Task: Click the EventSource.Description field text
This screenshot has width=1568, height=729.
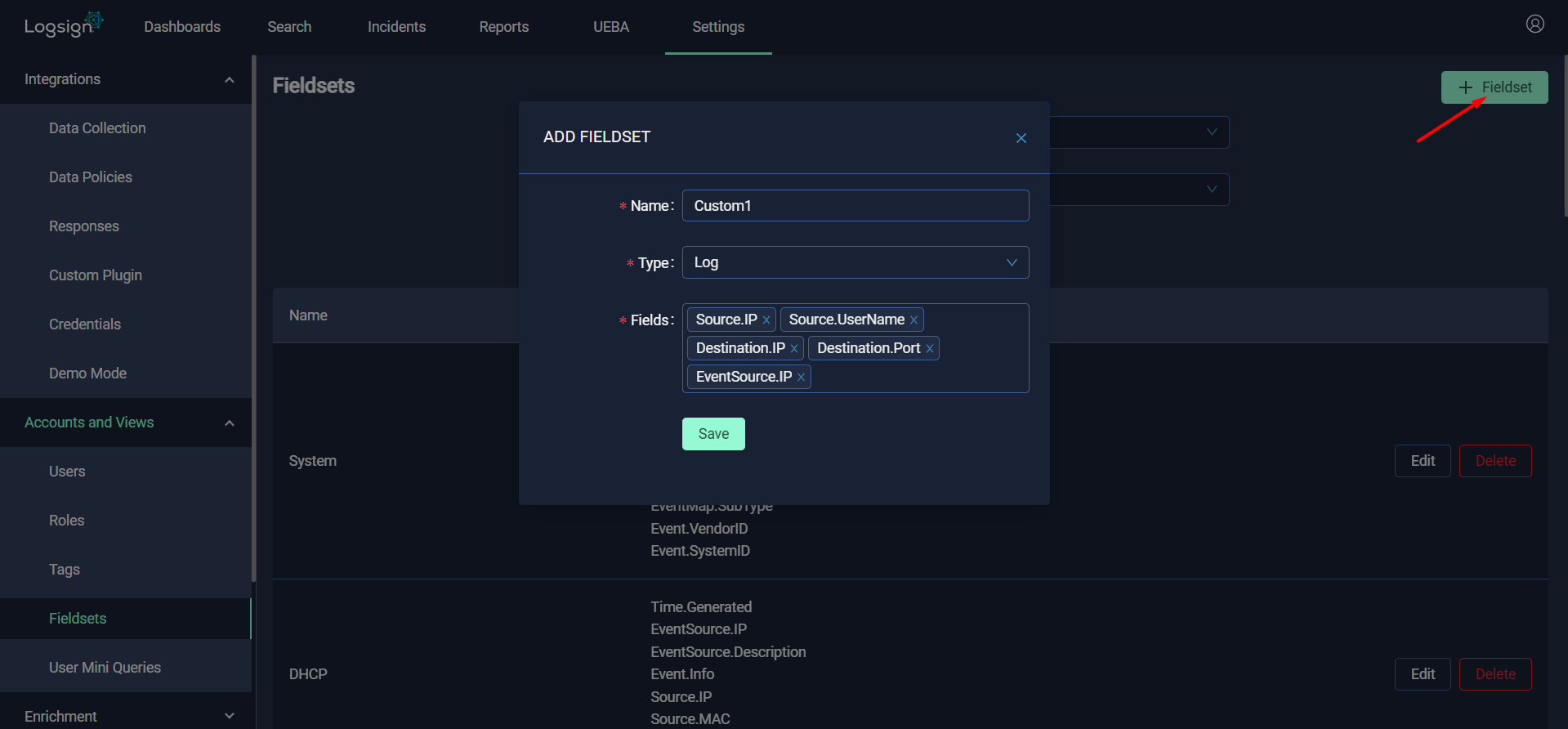Action: [x=728, y=652]
